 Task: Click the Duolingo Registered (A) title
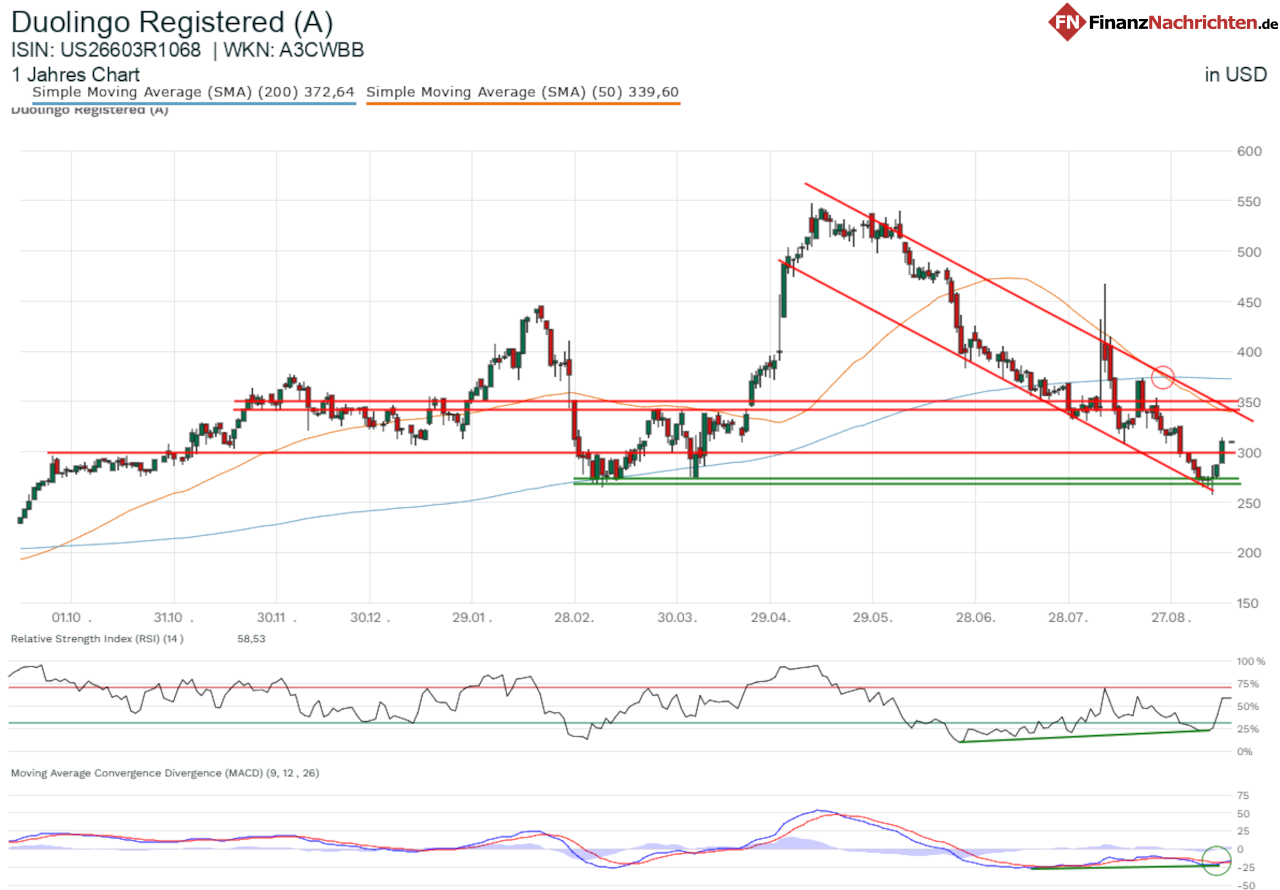pyautogui.click(x=172, y=22)
